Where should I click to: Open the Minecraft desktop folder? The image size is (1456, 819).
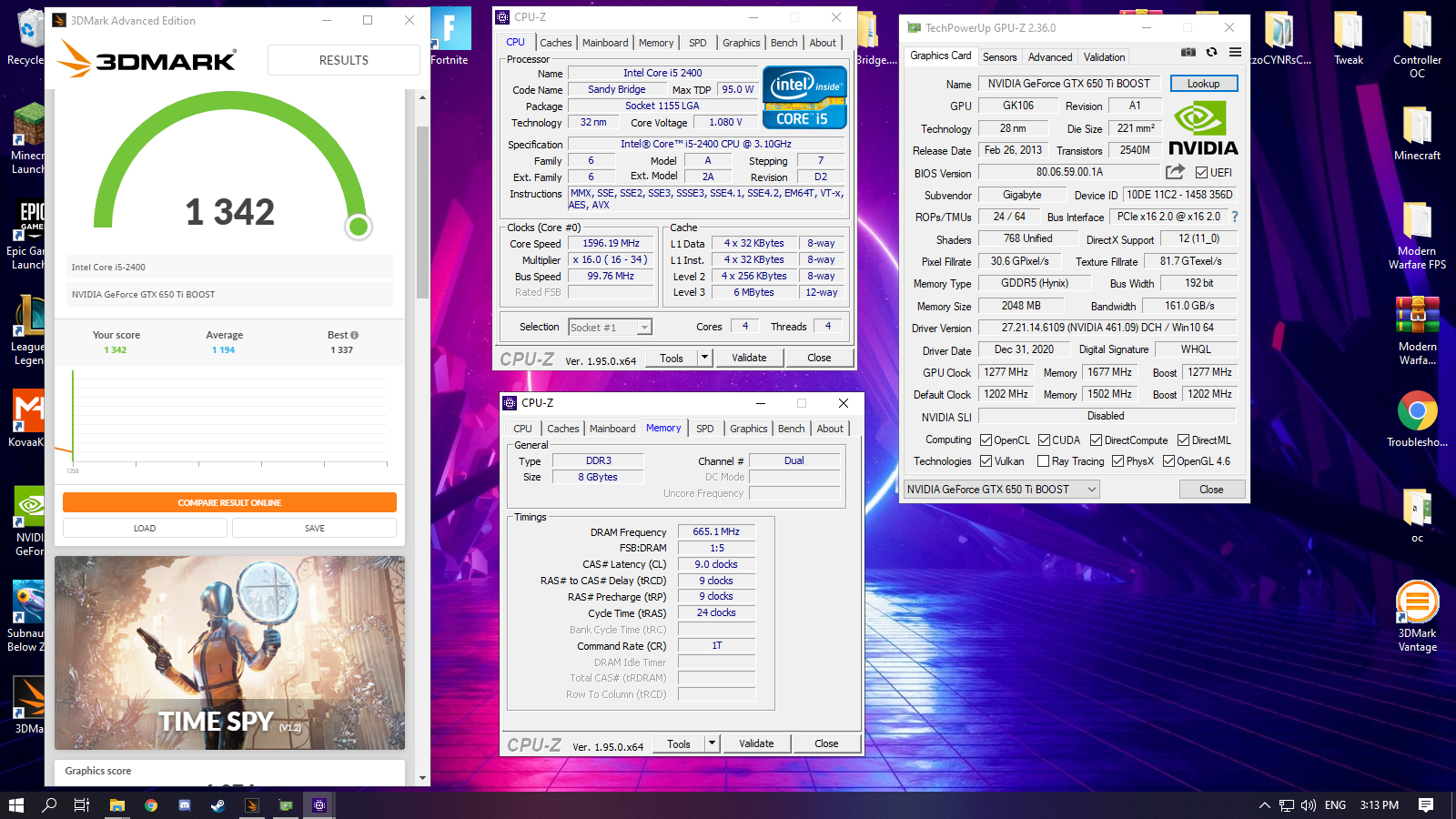[x=1417, y=133]
